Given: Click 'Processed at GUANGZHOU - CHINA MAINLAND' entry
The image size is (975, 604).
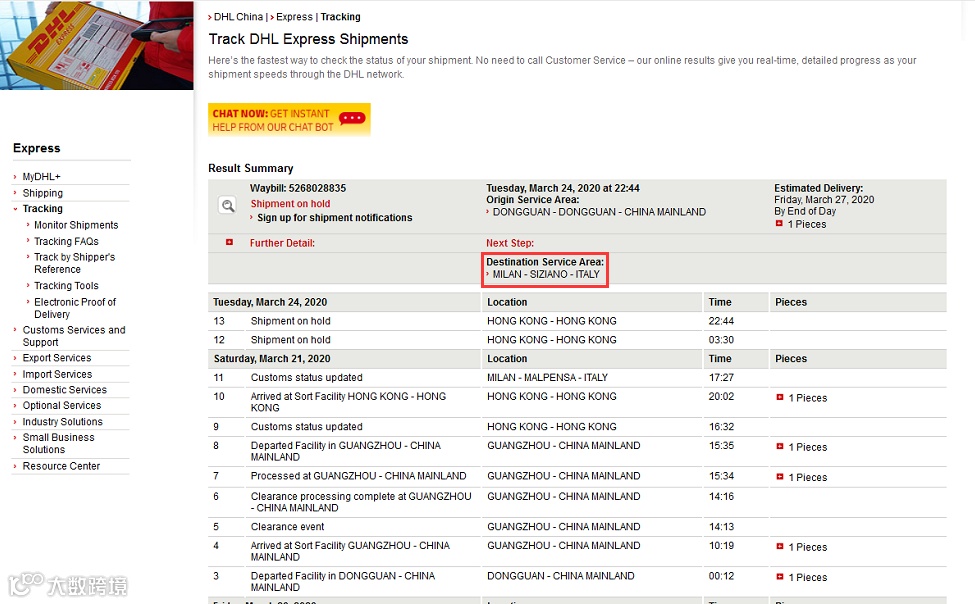Looking at the screenshot, I should [358, 476].
